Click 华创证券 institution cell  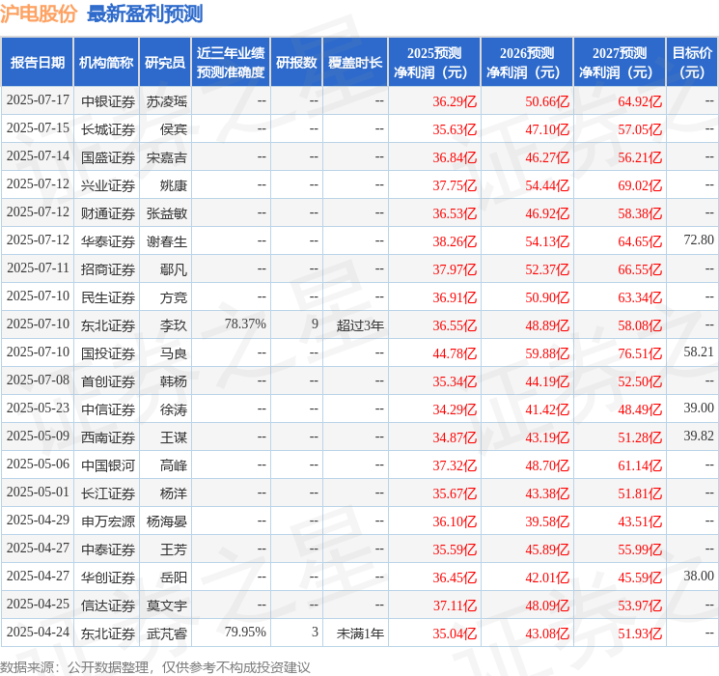108,577
